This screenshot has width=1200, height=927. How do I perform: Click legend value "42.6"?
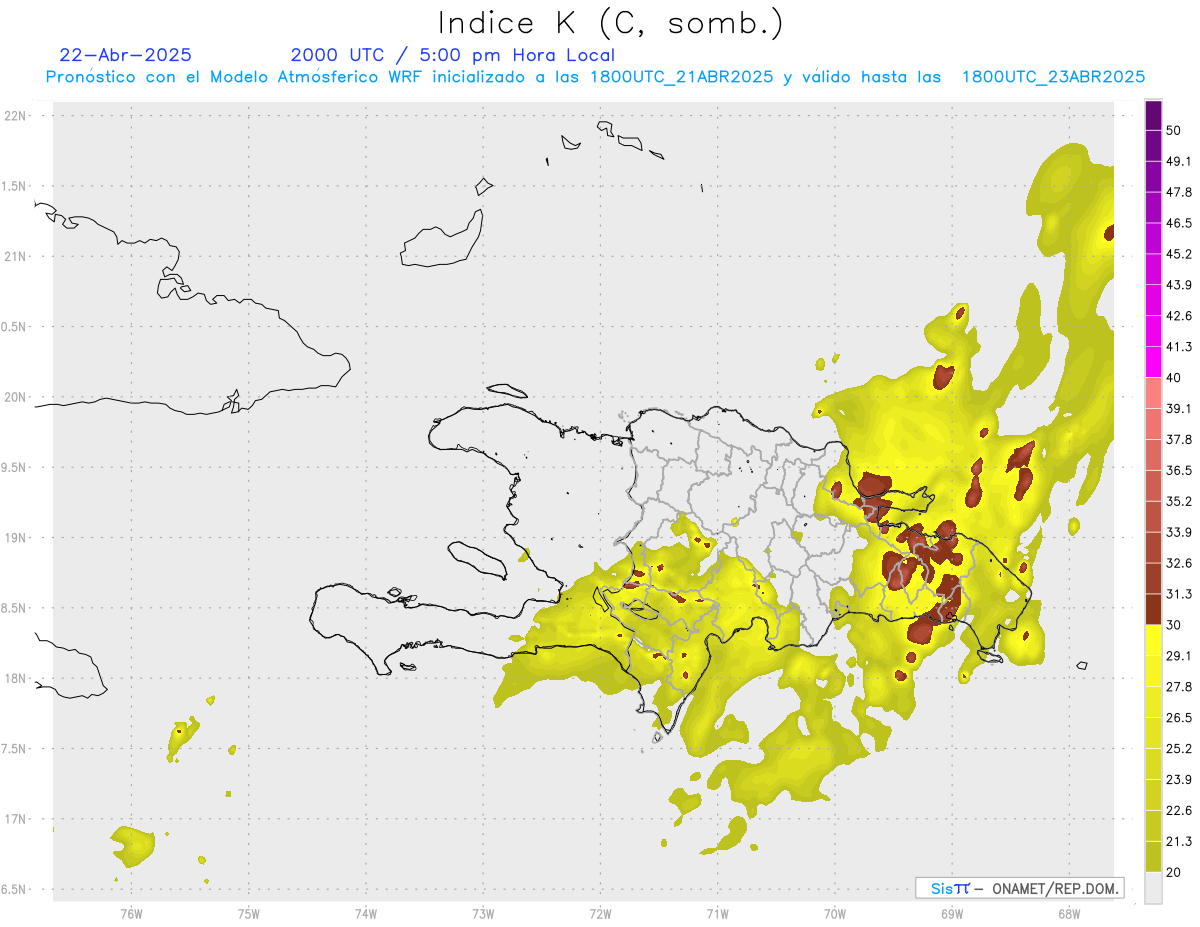click(1179, 316)
